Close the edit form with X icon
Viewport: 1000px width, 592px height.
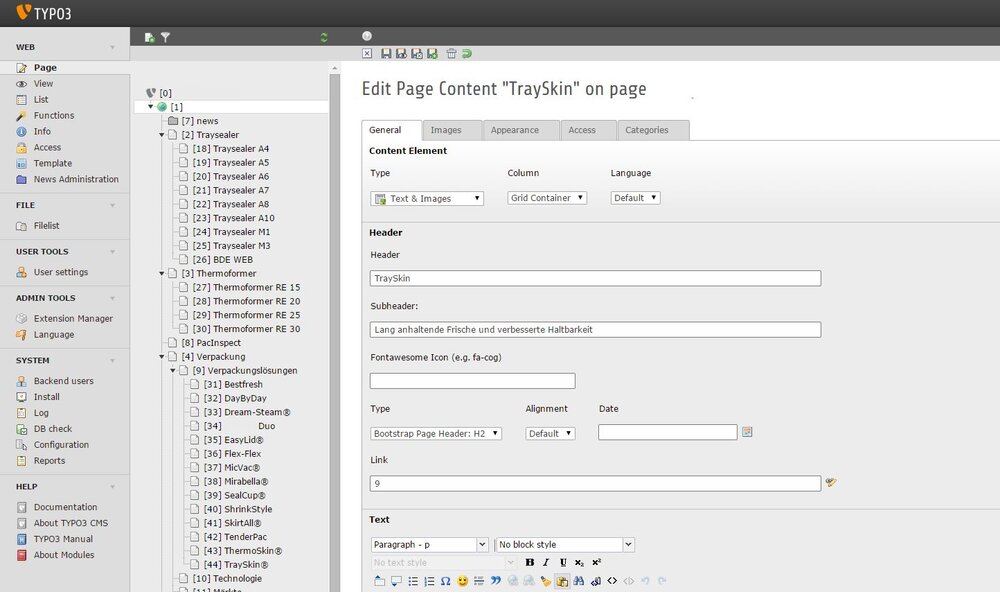(367, 54)
